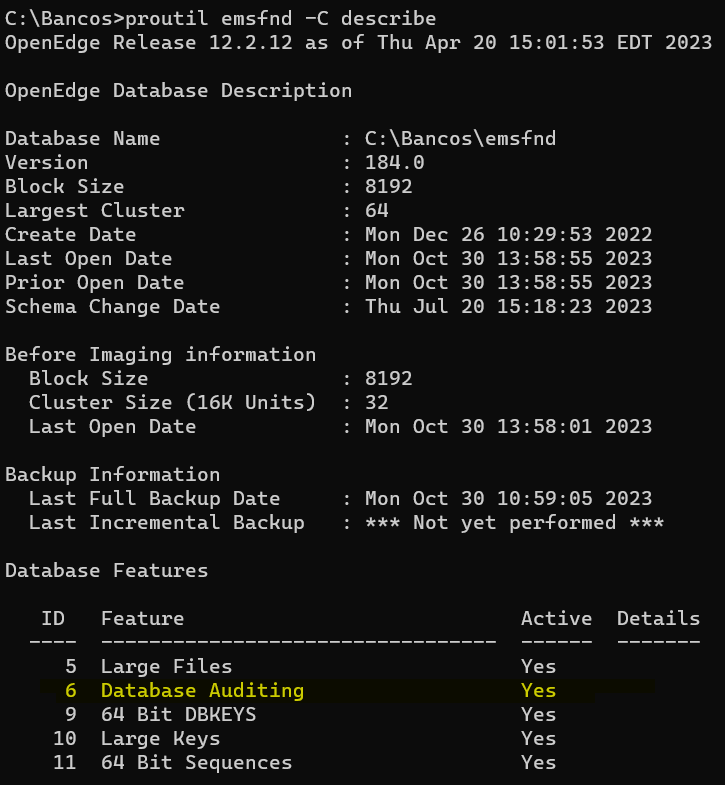
Task: Click the '64 Bit Sequences' feature
Action: (x=196, y=763)
